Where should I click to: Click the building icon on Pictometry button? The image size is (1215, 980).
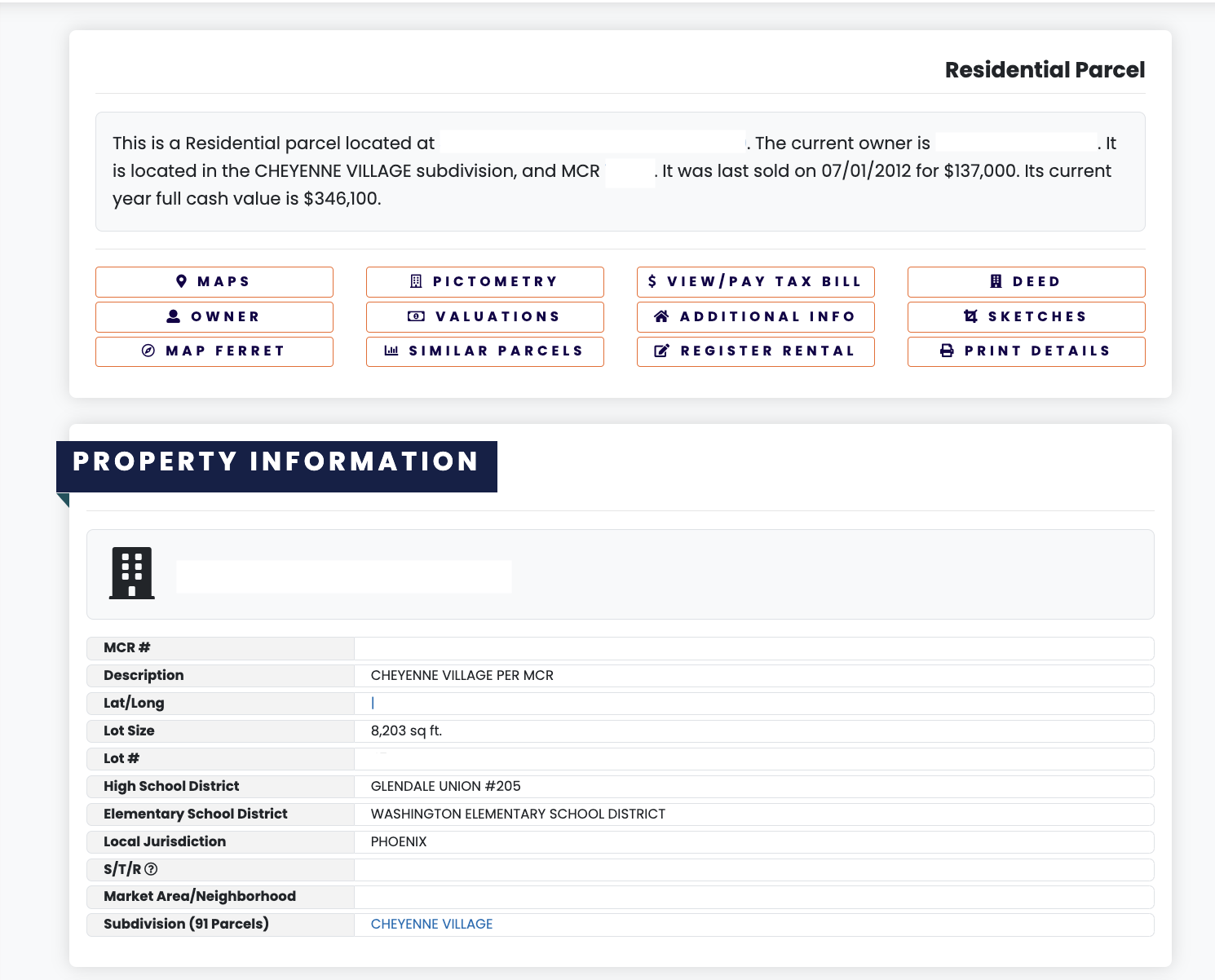pyautogui.click(x=416, y=281)
